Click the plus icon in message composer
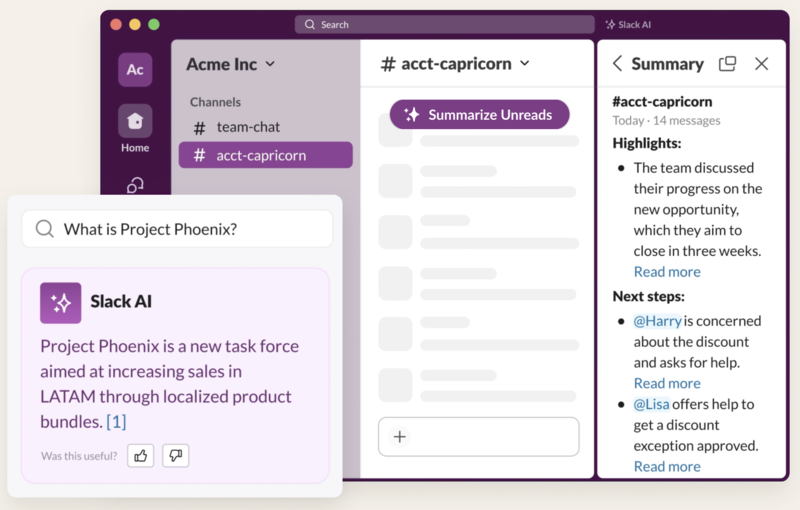 (x=400, y=437)
